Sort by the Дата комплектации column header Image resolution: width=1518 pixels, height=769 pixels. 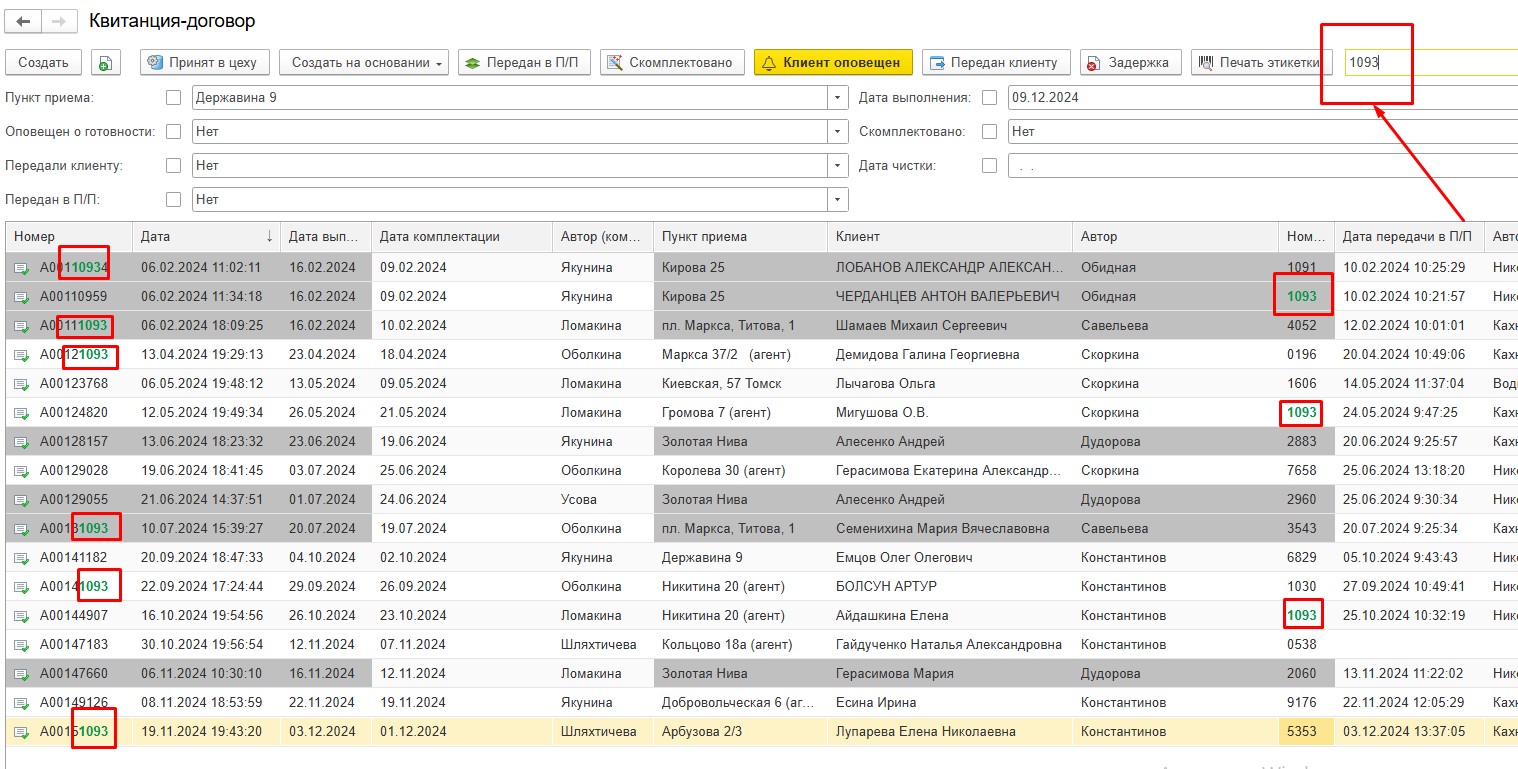click(462, 237)
